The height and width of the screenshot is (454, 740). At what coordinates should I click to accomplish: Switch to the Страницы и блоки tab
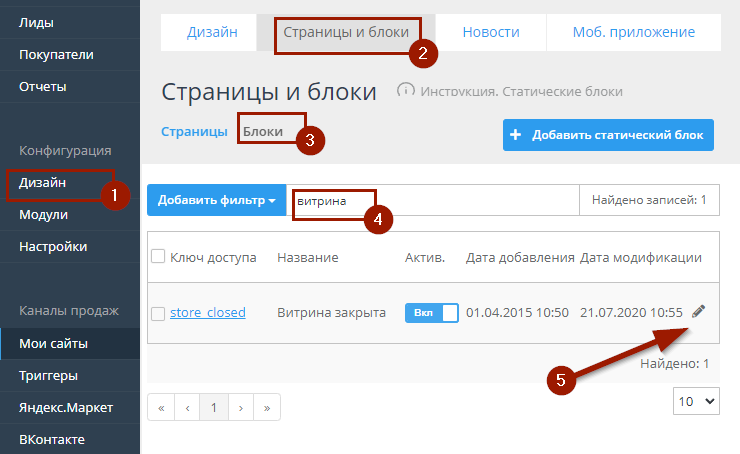[346, 33]
